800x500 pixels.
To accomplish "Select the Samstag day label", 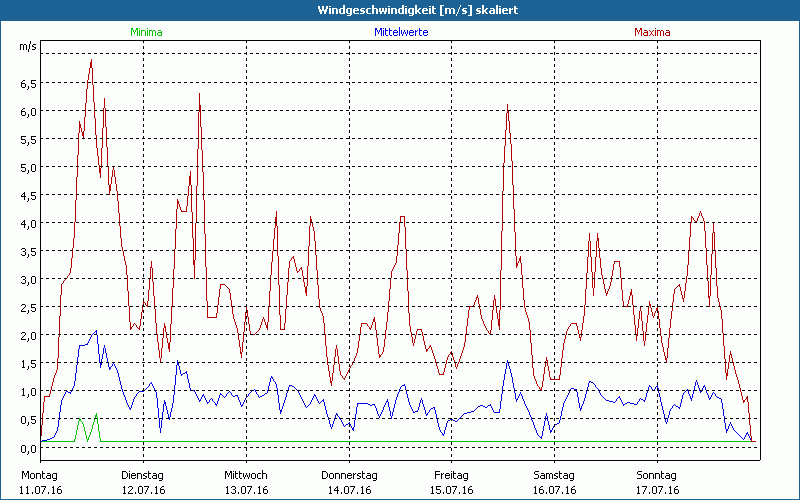I will click(555, 475).
